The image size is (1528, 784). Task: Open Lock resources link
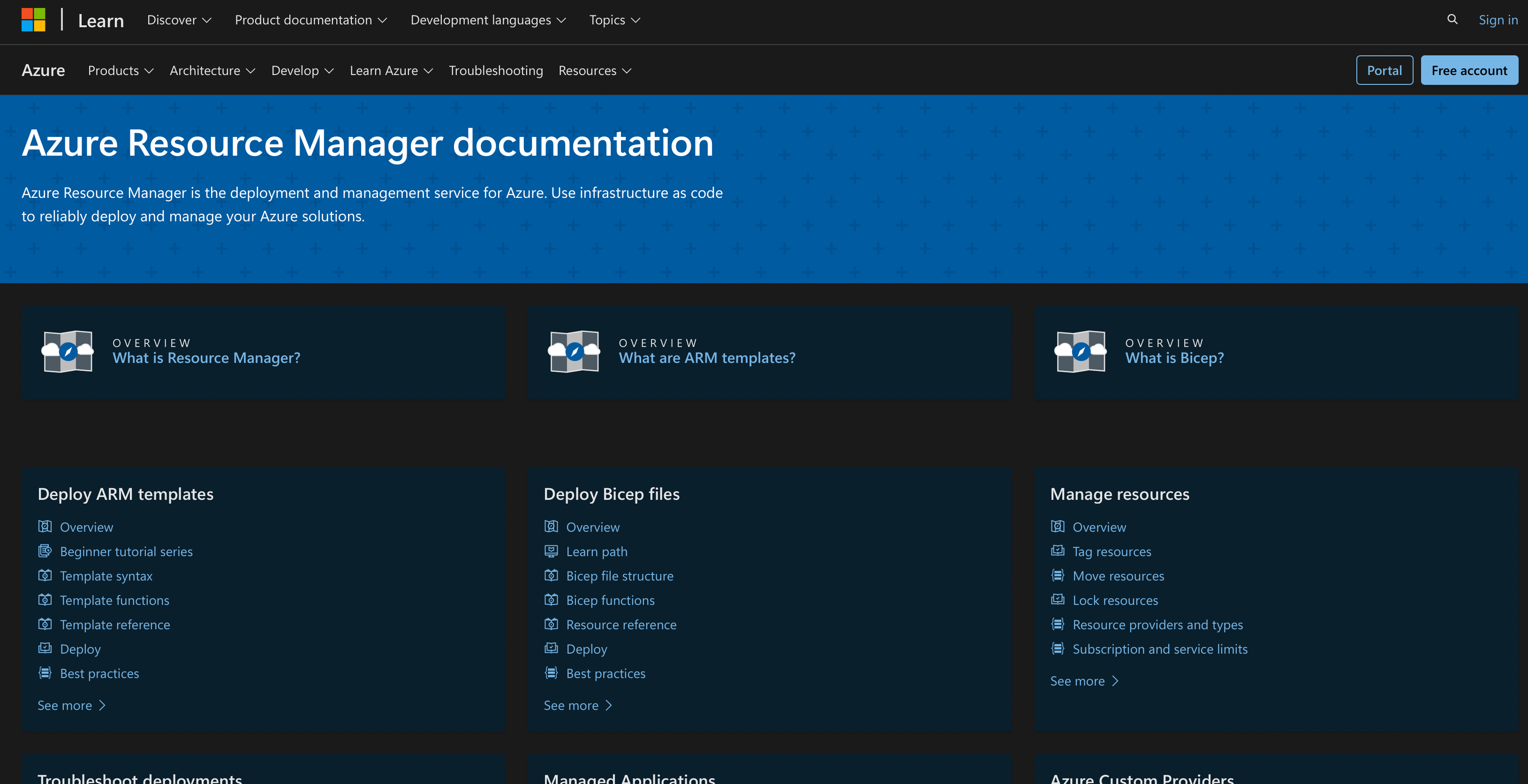click(1115, 600)
